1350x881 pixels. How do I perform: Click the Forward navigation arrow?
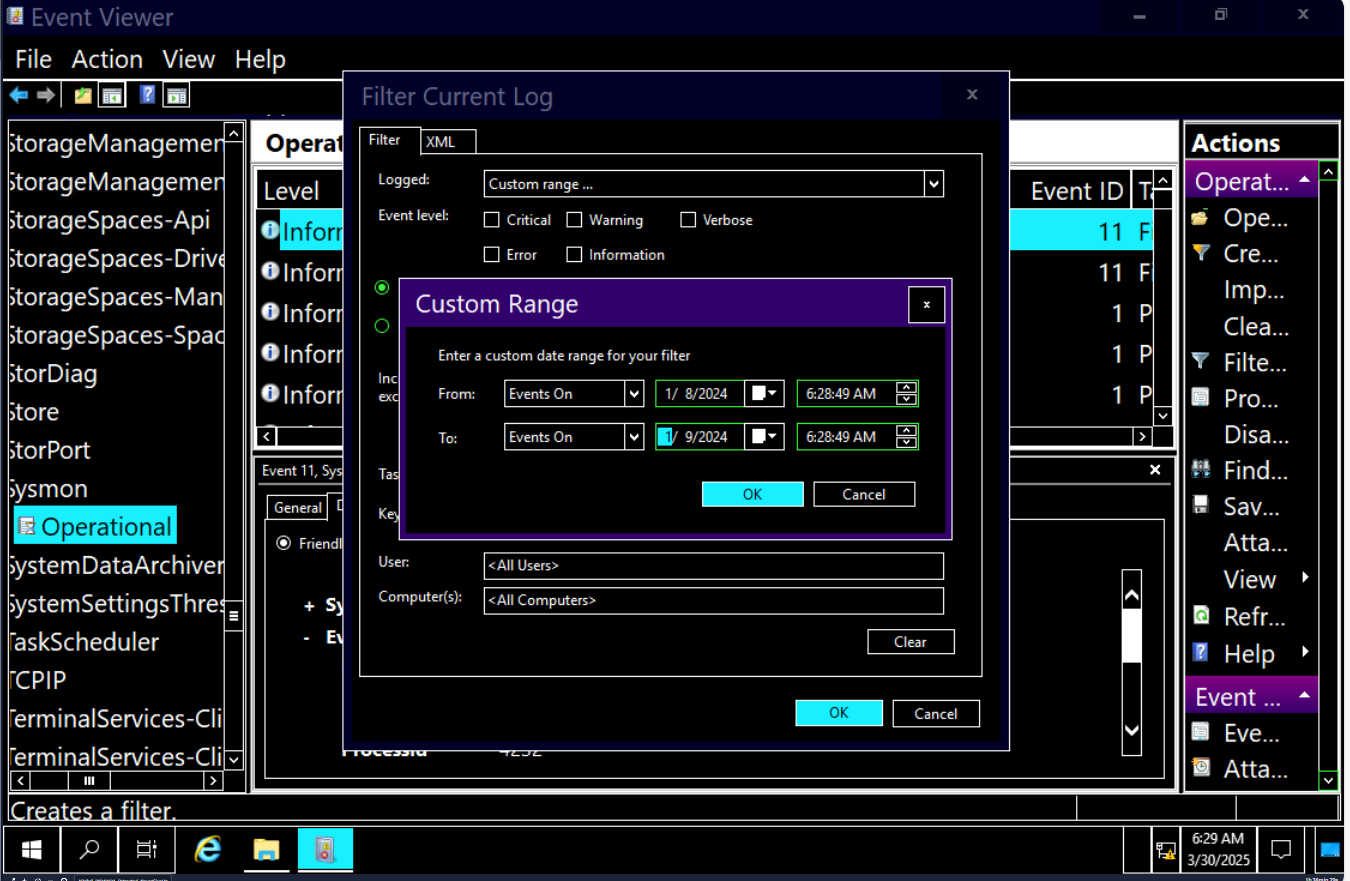[44, 94]
